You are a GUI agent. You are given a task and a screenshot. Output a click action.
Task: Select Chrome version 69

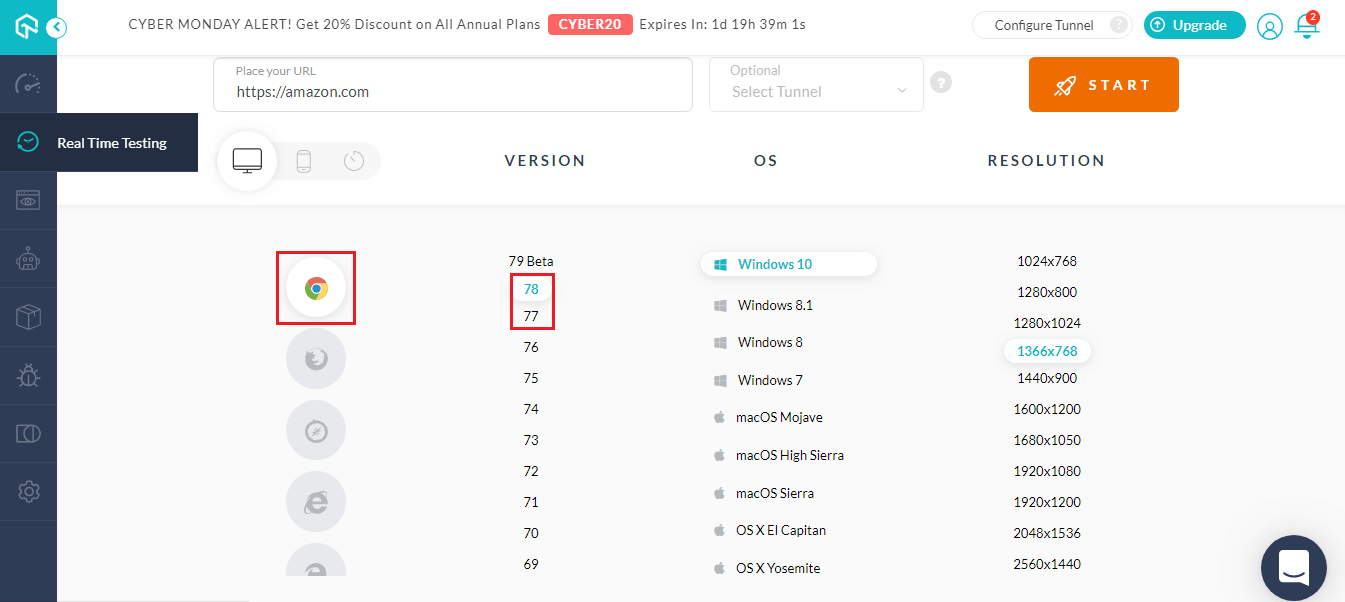coord(531,564)
